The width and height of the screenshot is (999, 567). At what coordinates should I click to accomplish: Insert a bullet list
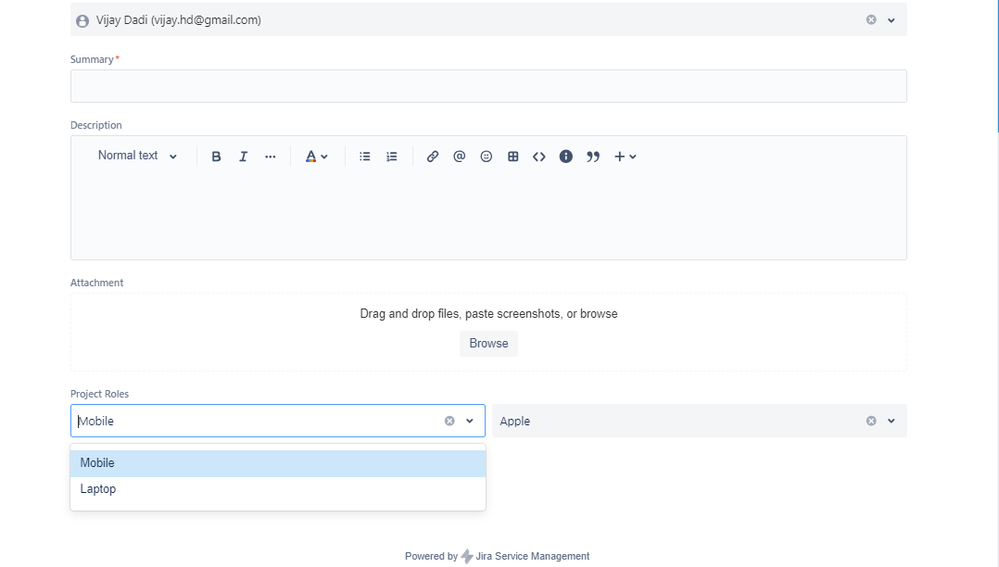[364, 157]
